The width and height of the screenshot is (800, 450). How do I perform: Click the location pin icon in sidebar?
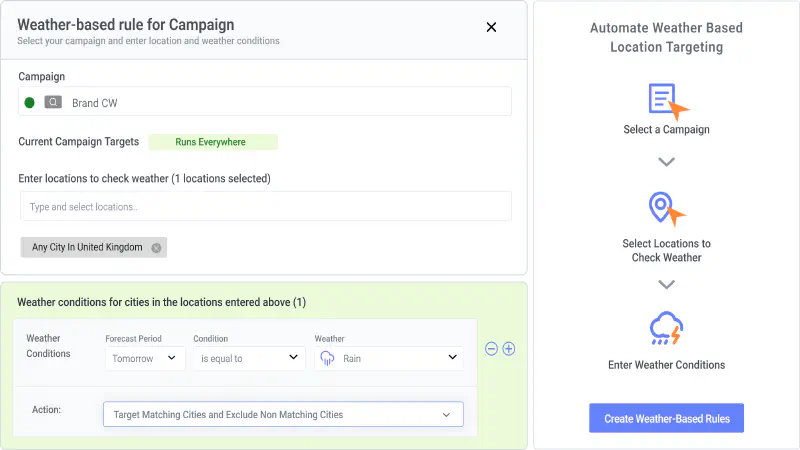coord(666,208)
